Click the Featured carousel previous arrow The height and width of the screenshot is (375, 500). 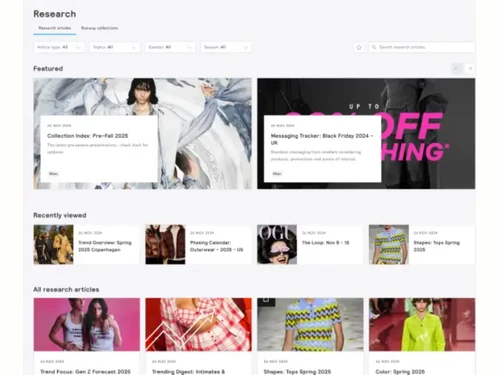(x=457, y=68)
